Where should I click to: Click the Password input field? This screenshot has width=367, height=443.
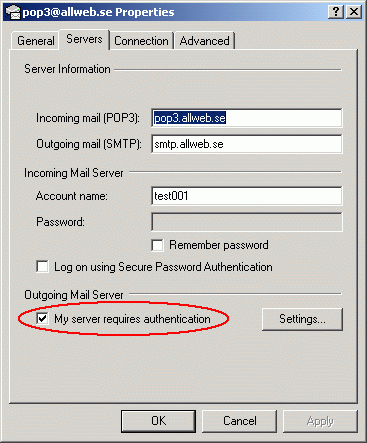coord(247,222)
